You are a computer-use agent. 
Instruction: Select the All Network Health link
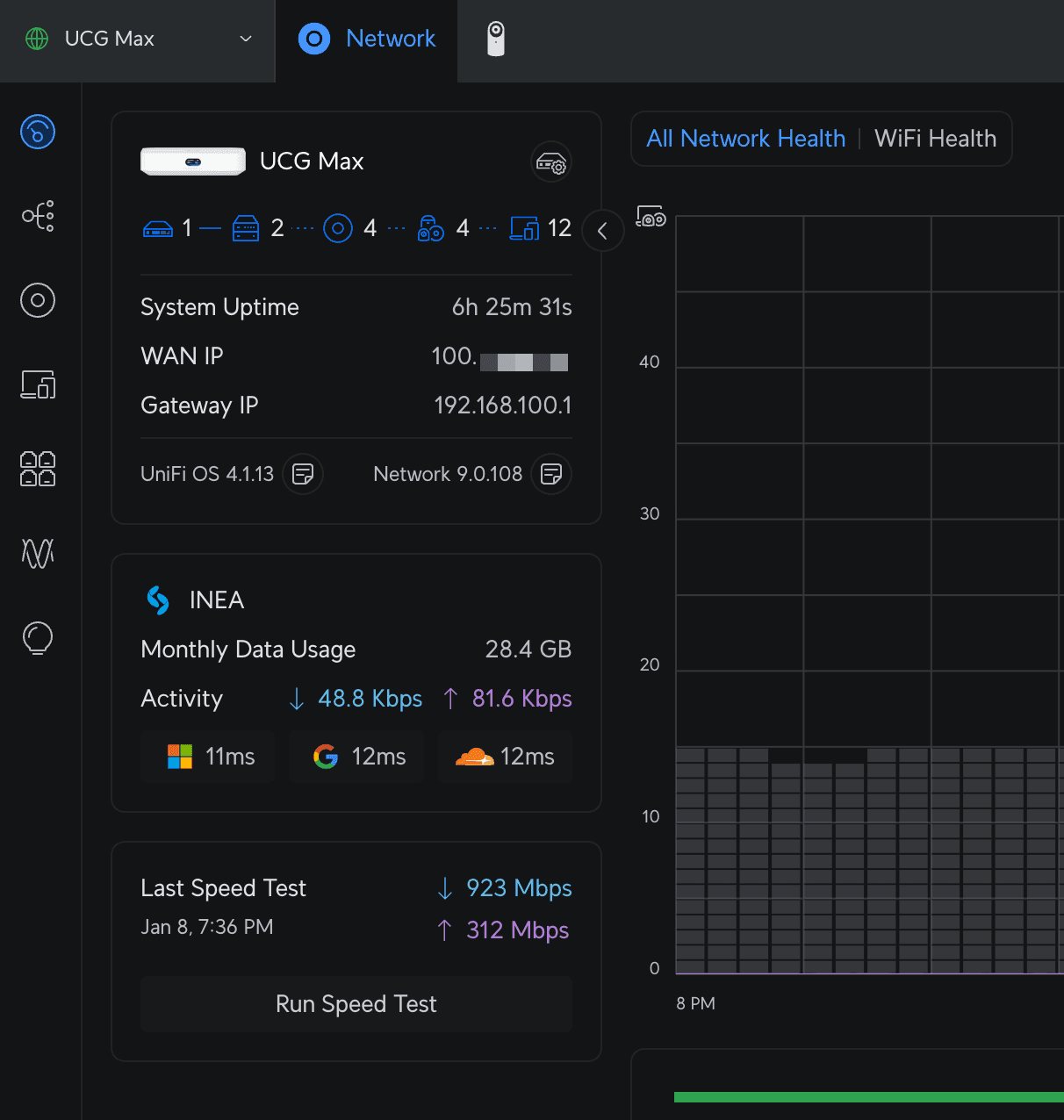click(745, 139)
